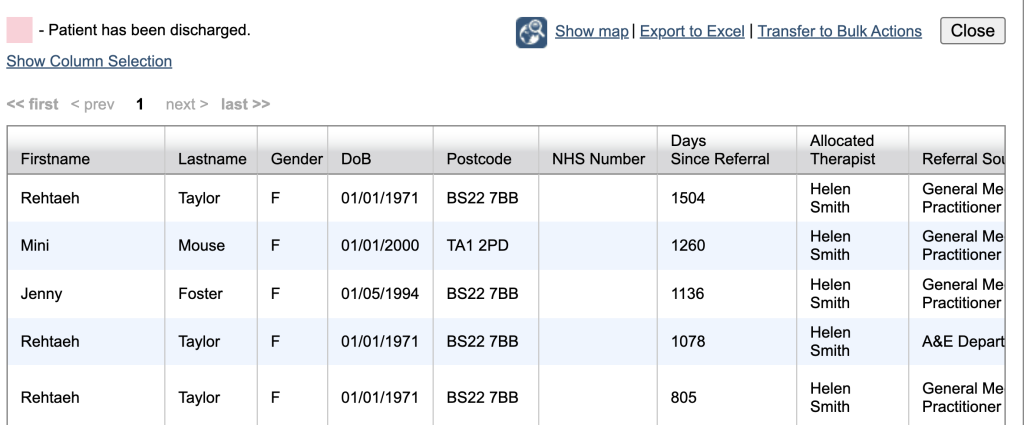1024x425 pixels.
Task: Sort by Days Since Referral header
Action: pyautogui.click(x=720, y=150)
